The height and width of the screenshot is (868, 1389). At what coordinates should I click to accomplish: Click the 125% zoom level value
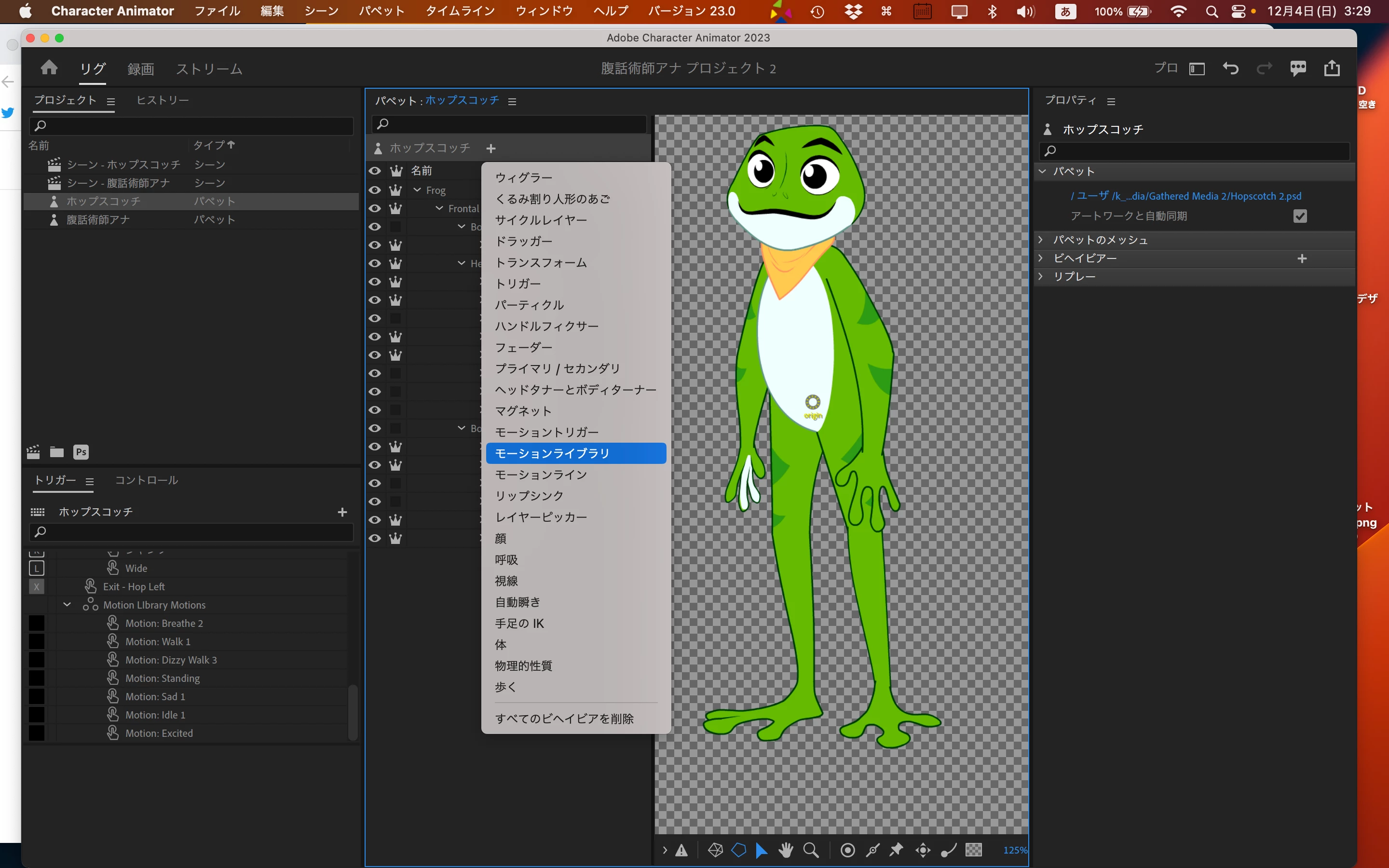1014,850
